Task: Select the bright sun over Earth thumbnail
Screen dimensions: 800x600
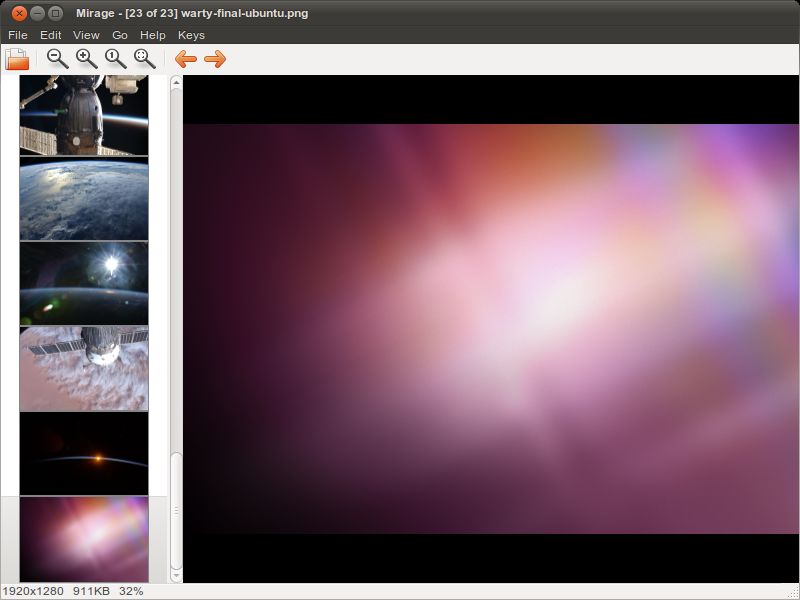Action: click(x=84, y=283)
